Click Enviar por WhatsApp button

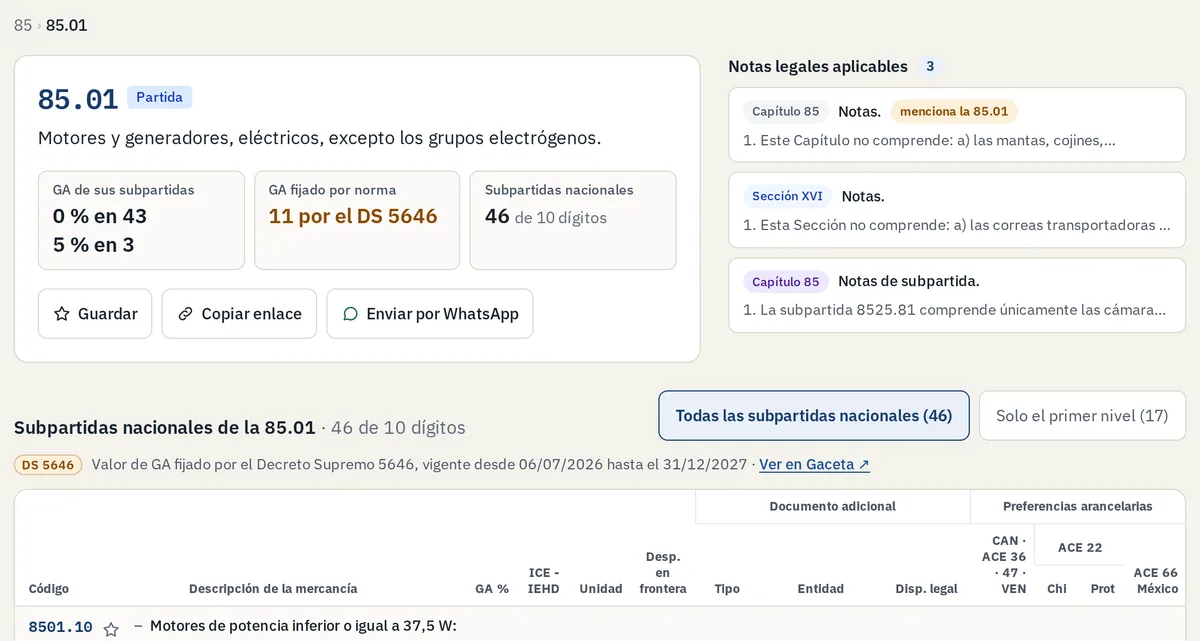430,314
